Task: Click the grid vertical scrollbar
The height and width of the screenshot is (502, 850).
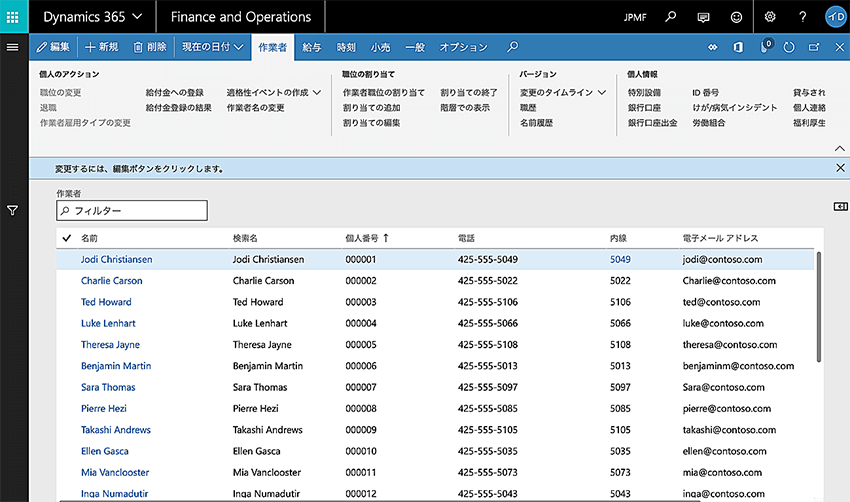Action: (x=819, y=307)
